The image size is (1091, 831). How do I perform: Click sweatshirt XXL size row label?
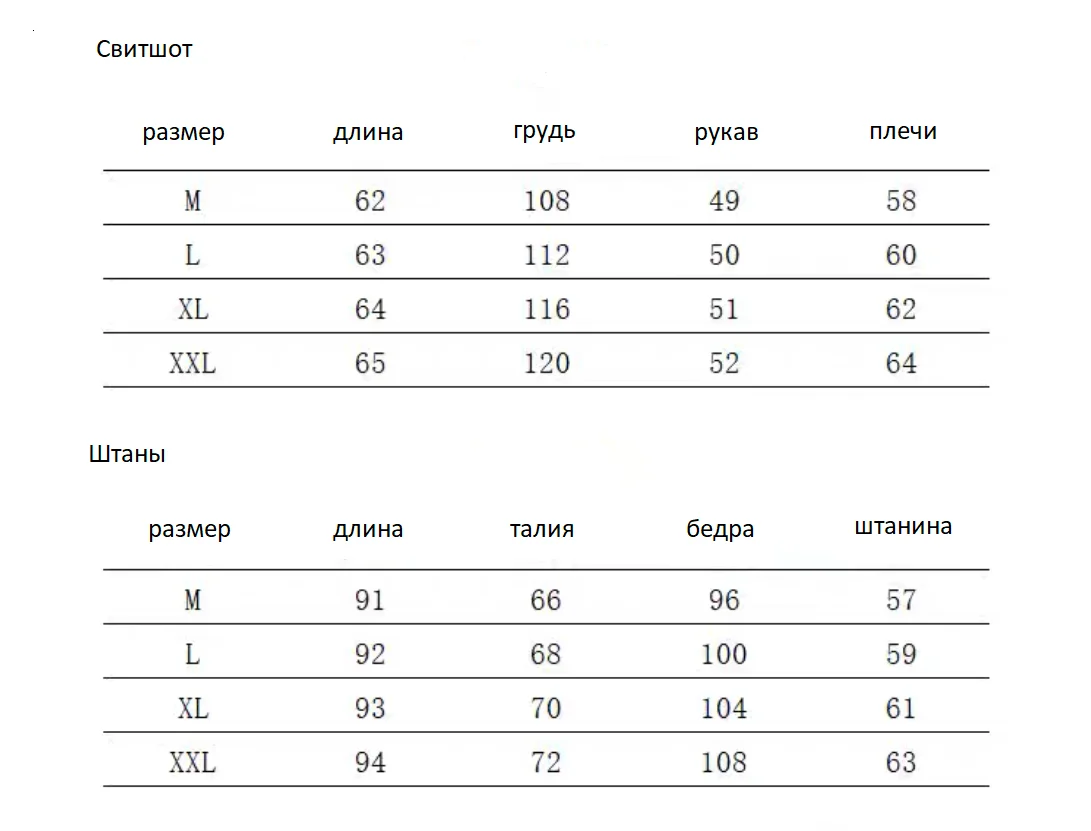coord(193,363)
